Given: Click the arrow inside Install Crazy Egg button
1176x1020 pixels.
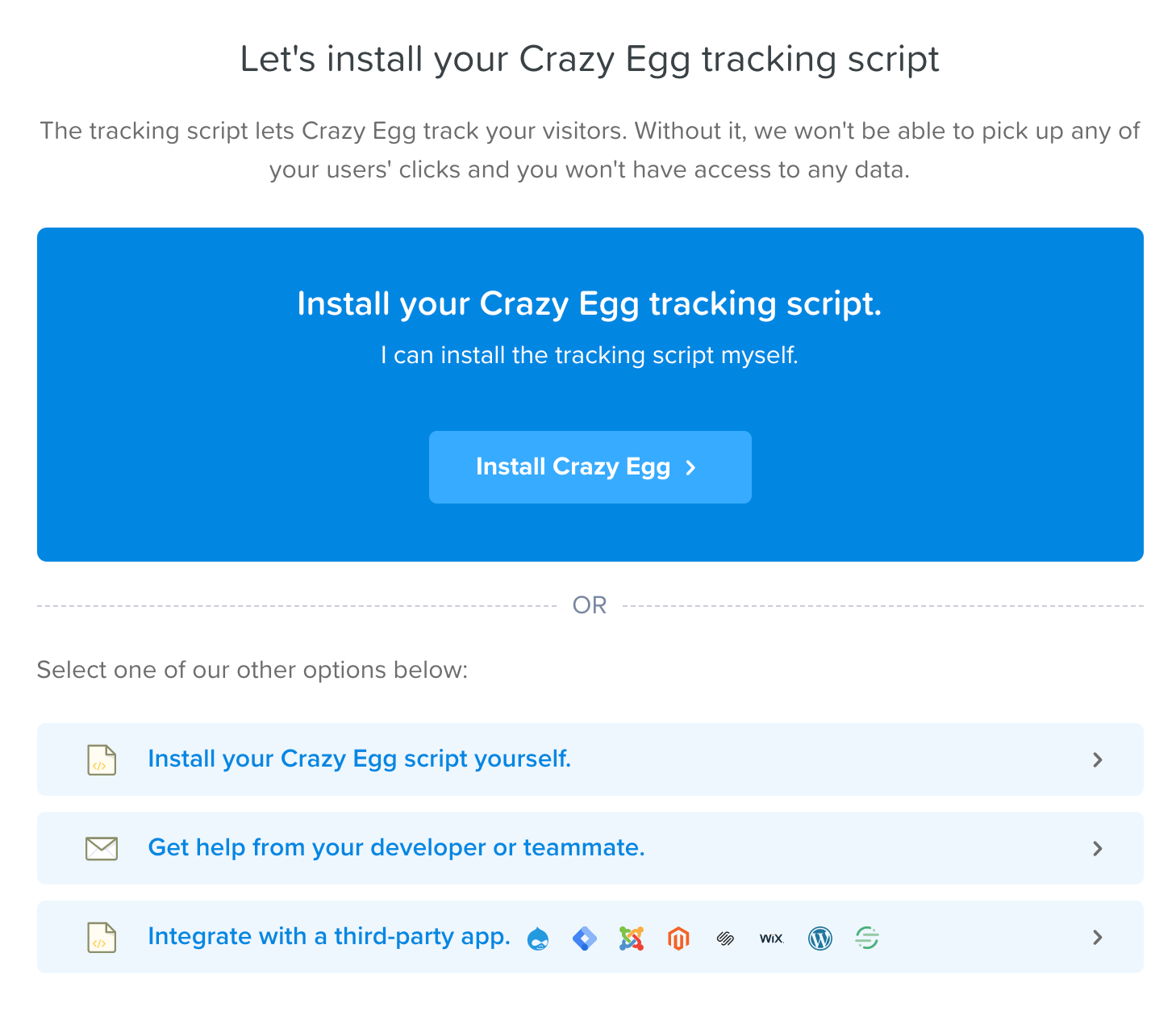Looking at the screenshot, I should point(691,466).
